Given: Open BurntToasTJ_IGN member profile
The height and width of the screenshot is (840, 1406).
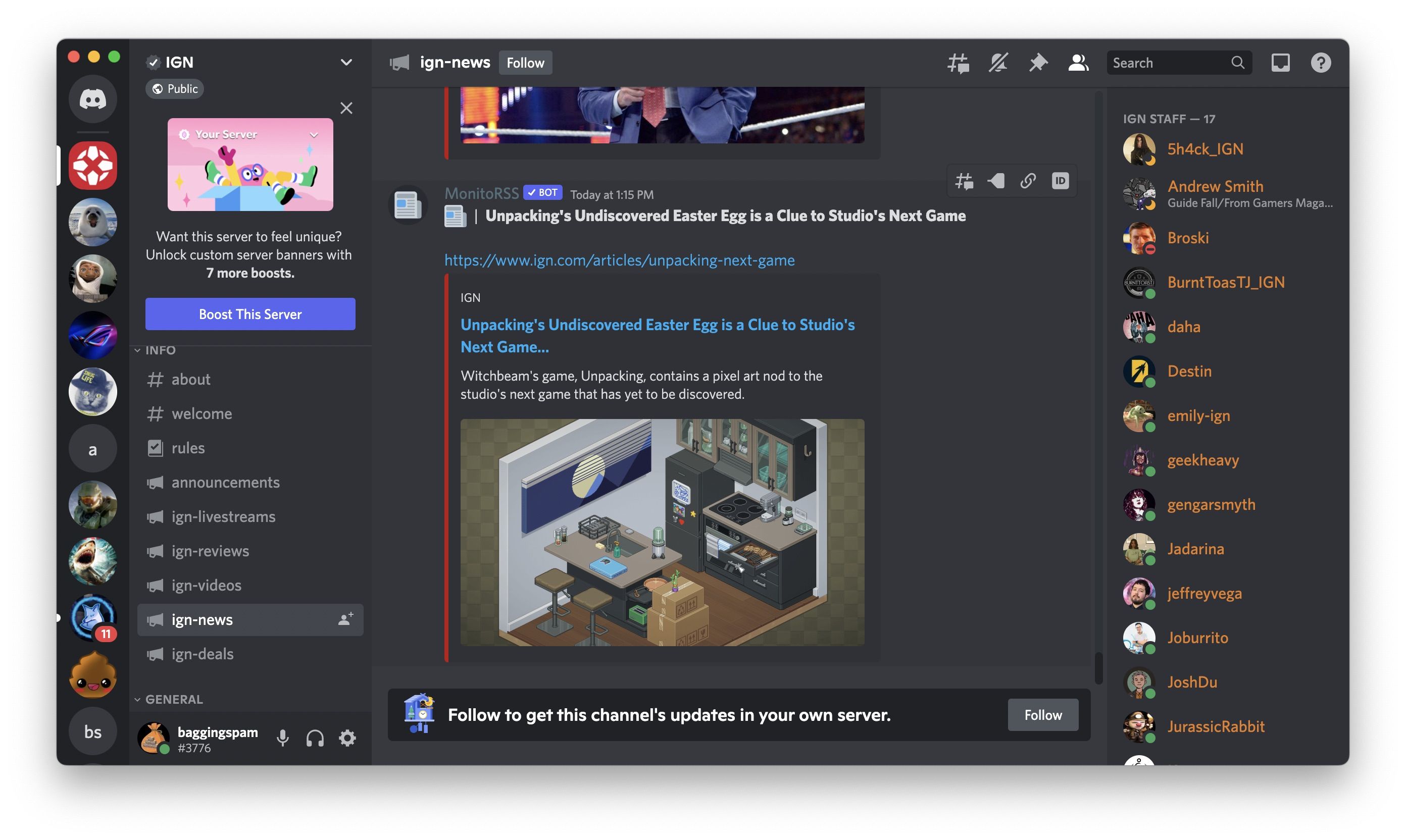Looking at the screenshot, I should point(1228,283).
